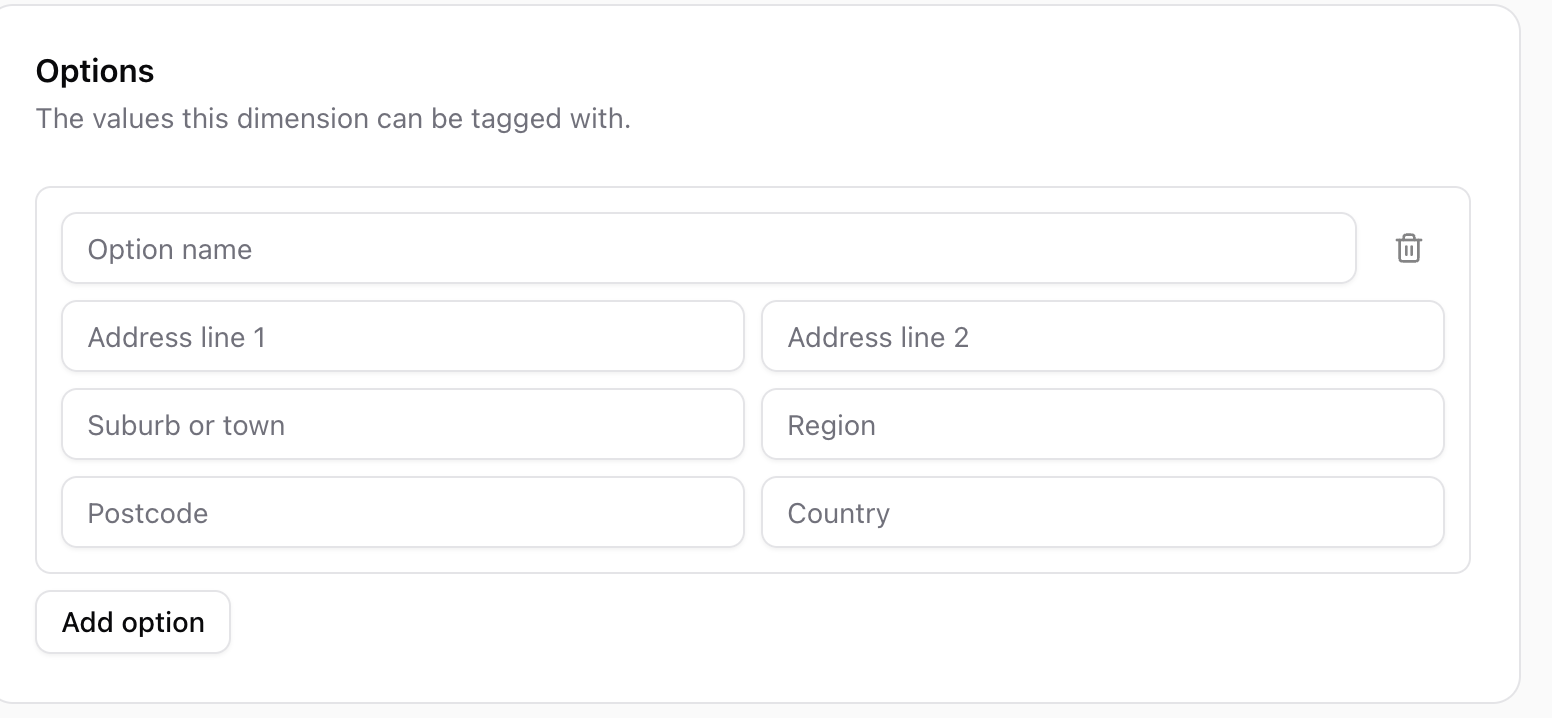Select the Address line 2 field

[1103, 336]
